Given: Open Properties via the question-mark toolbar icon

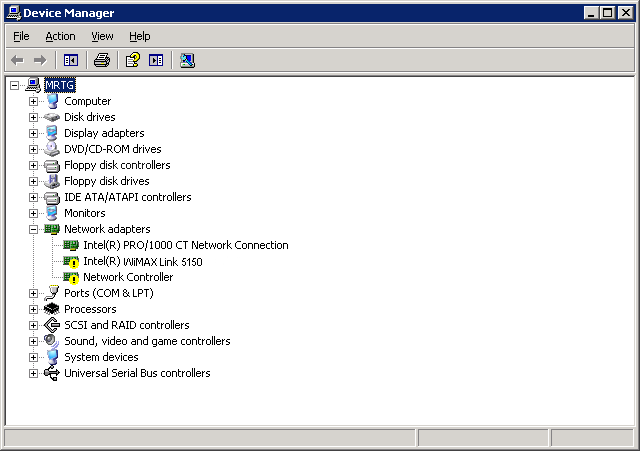Looking at the screenshot, I should point(133,60).
